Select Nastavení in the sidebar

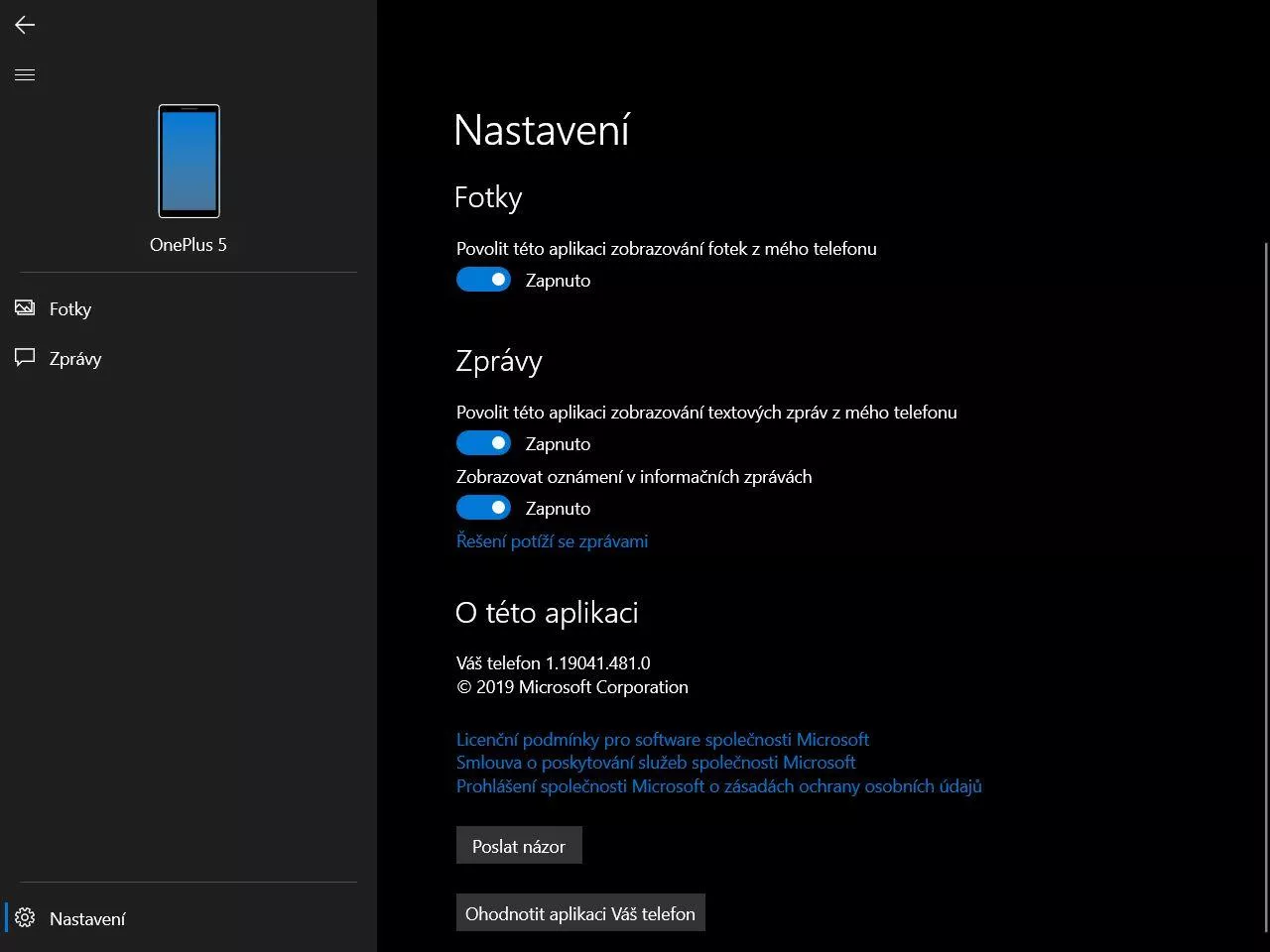click(189, 918)
